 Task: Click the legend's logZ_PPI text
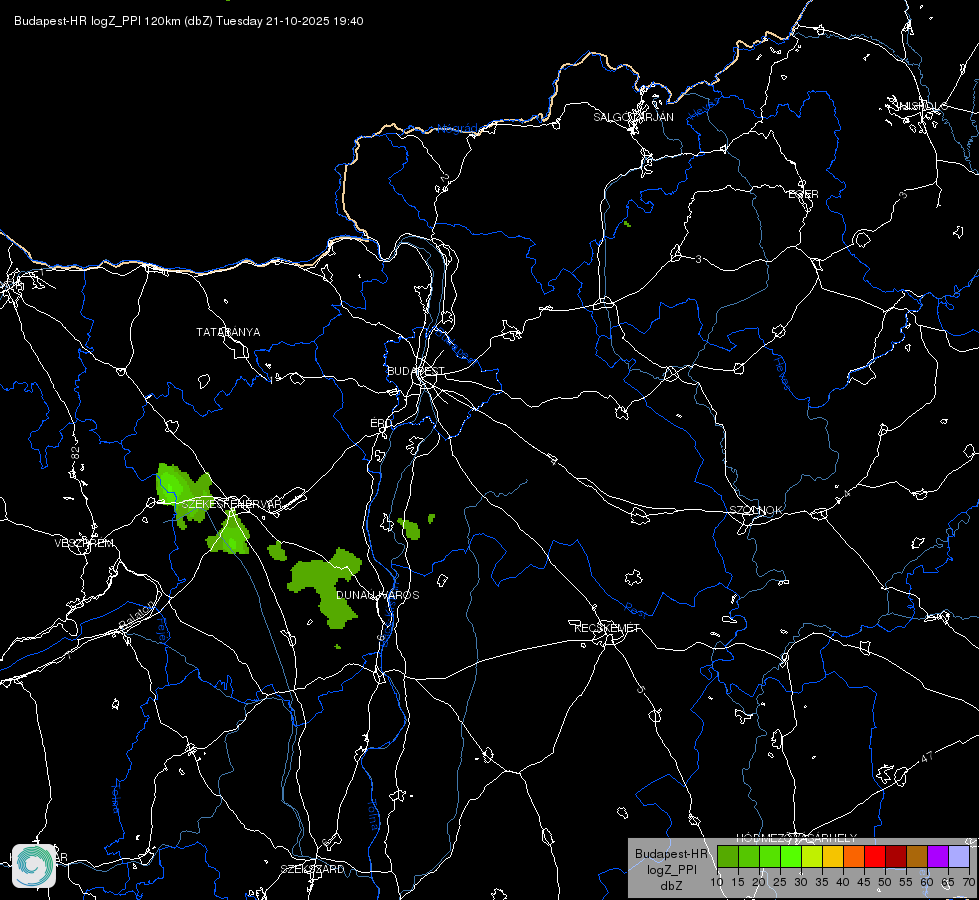pyautogui.click(x=672, y=869)
